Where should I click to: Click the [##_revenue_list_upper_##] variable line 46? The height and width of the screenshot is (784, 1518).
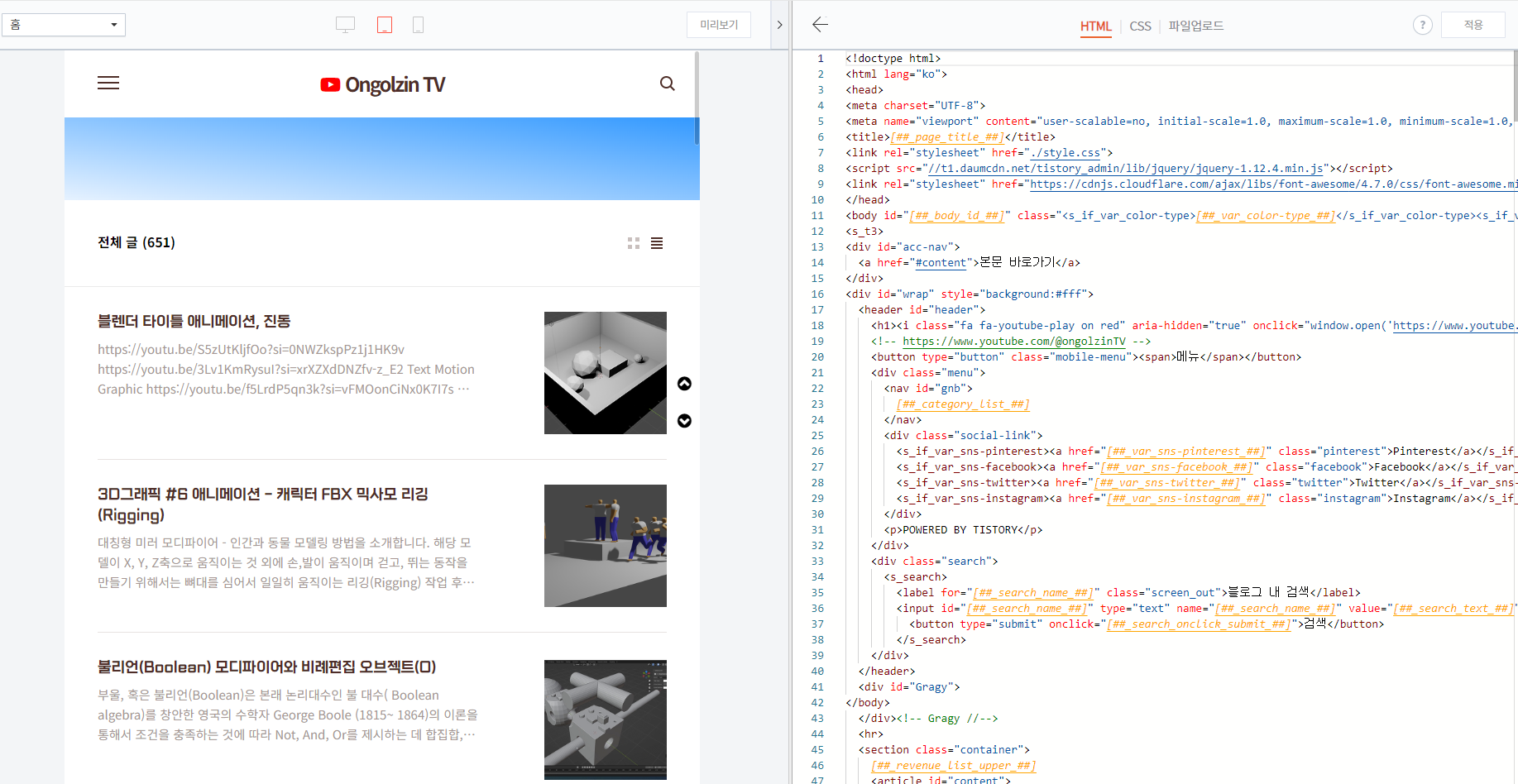click(x=953, y=766)
